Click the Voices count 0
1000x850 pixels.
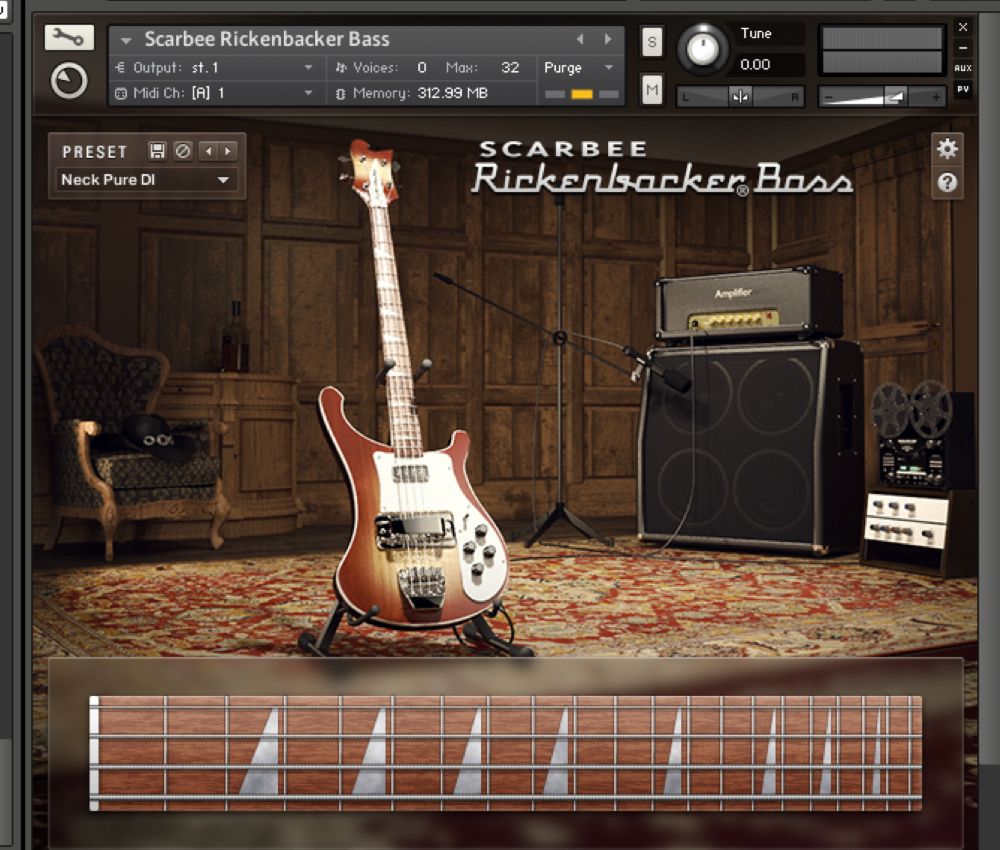(422, 68)
